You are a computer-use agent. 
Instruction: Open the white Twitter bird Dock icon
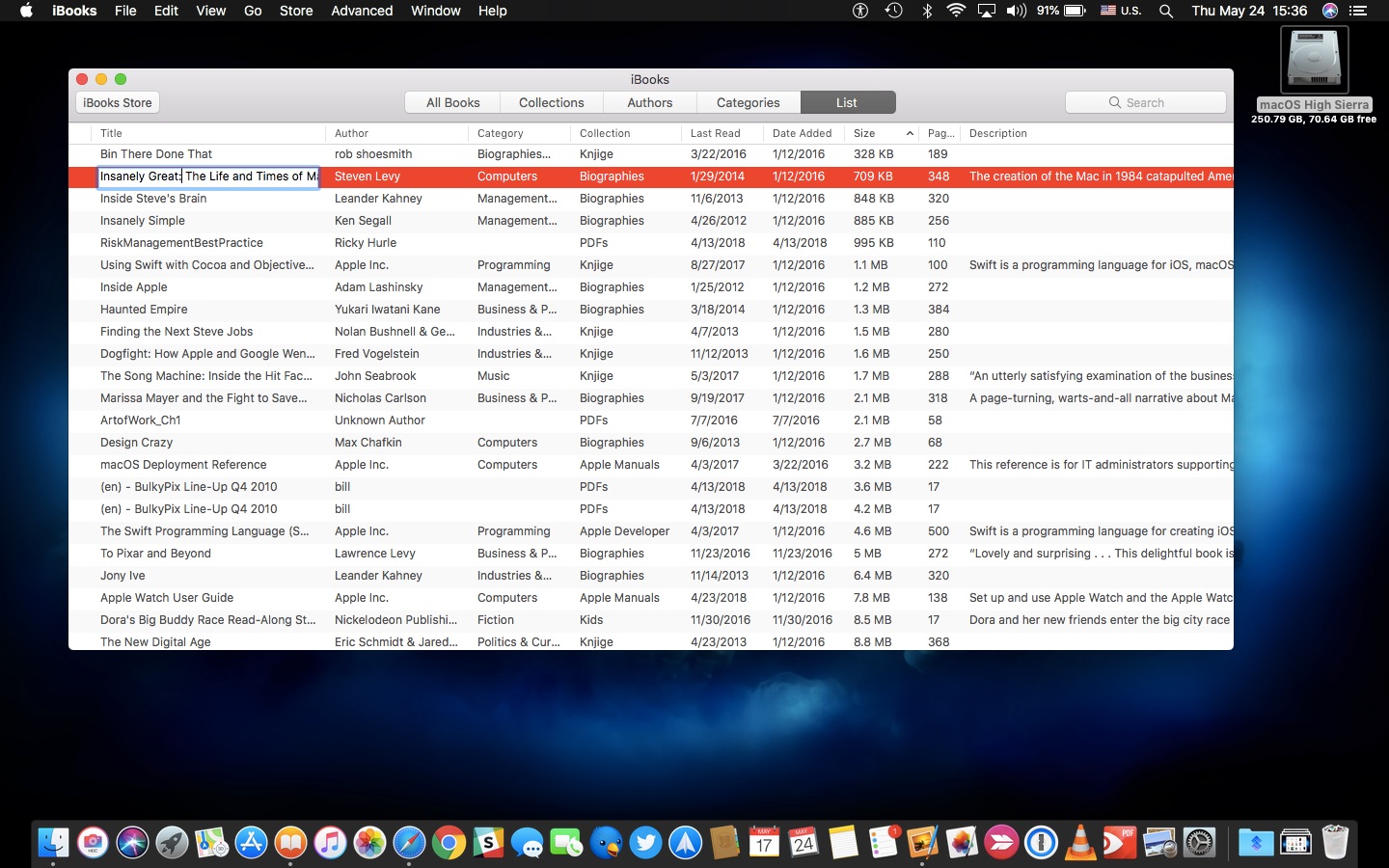pos(646,843)
